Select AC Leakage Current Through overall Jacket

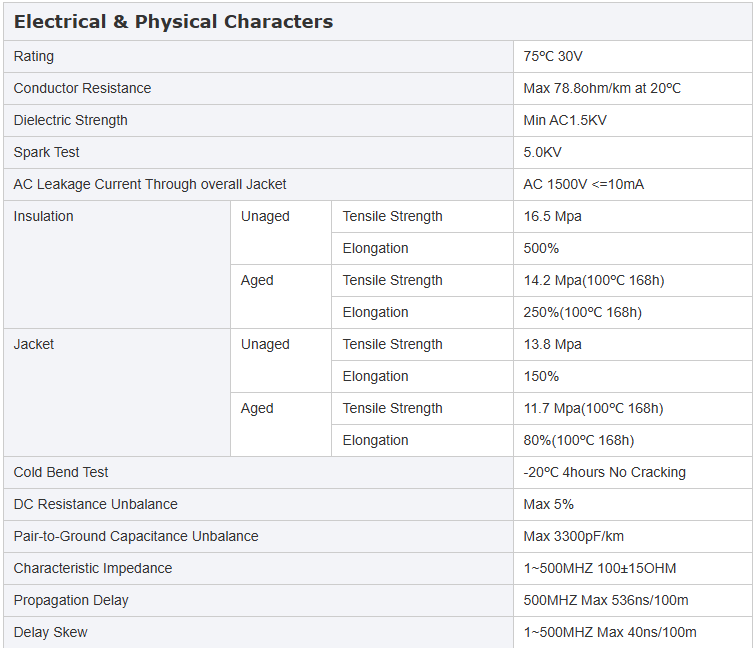tap(150, 184)
